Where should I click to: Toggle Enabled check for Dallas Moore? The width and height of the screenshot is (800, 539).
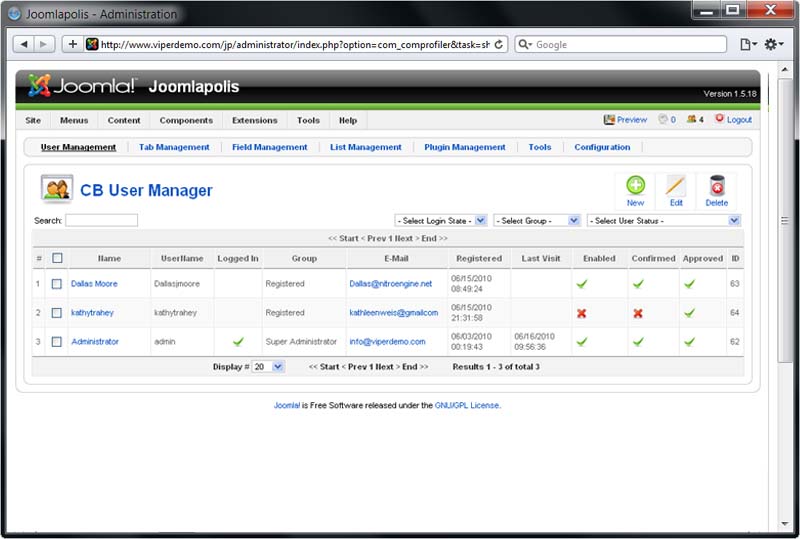coord(582,284)
